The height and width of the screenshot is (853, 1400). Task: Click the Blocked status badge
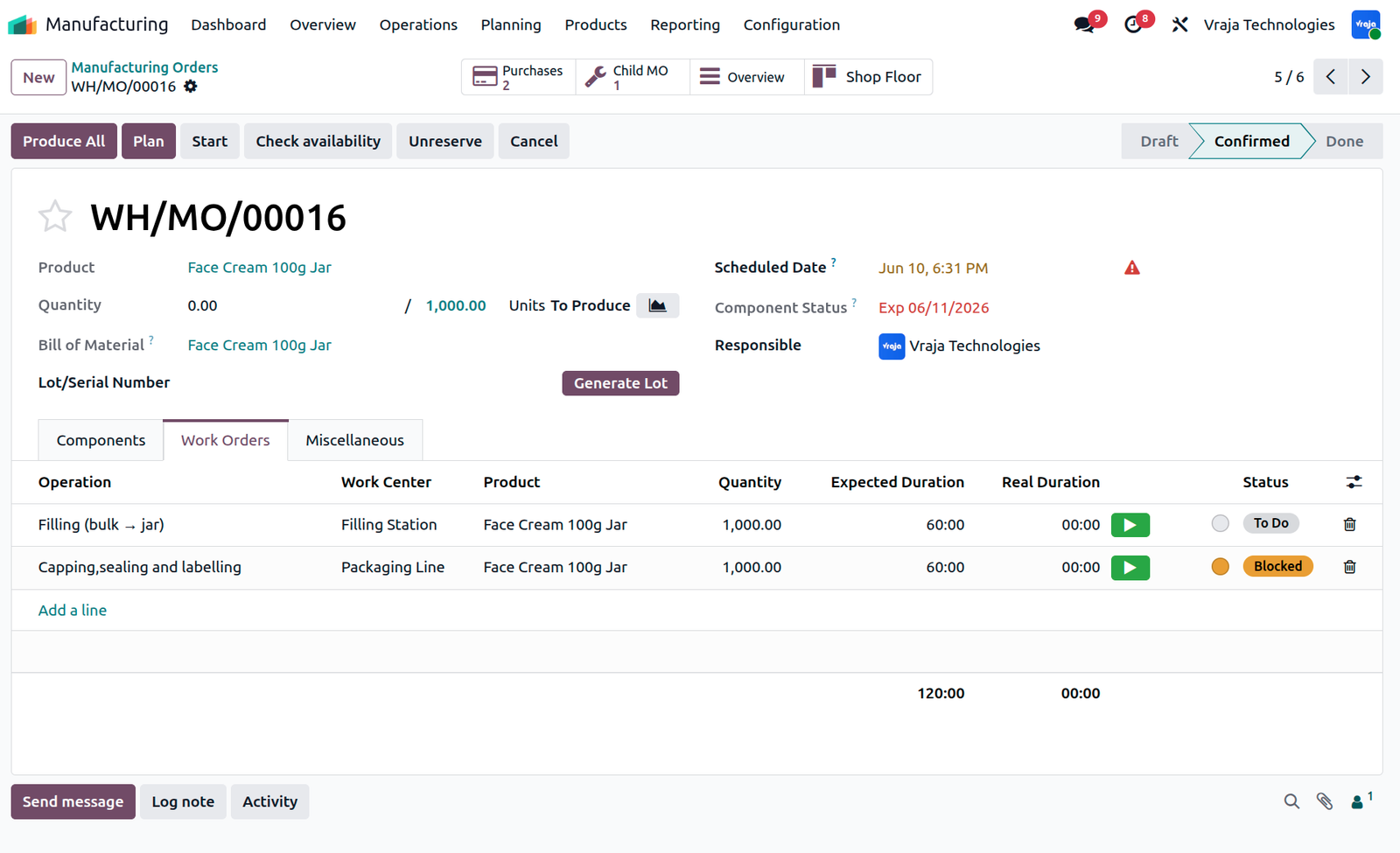pos(1277,566)
